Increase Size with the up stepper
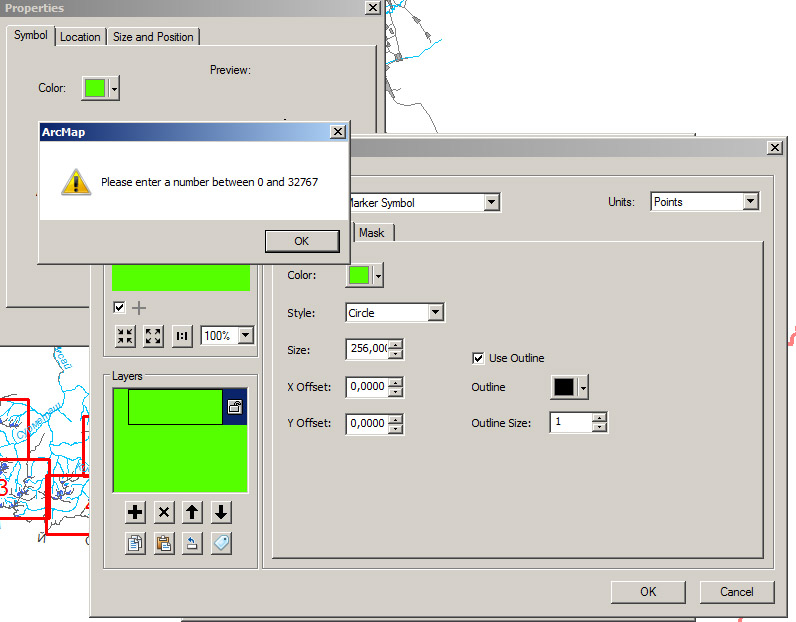796x622 pixels. (x=395, y=345)
